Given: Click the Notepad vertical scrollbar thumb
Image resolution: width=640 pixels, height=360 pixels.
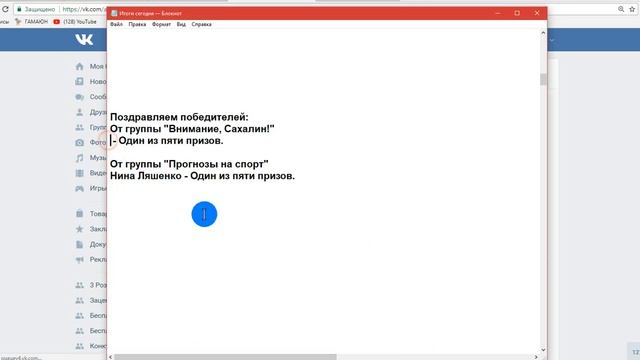Looking at the screenshot, I should 543,80.
